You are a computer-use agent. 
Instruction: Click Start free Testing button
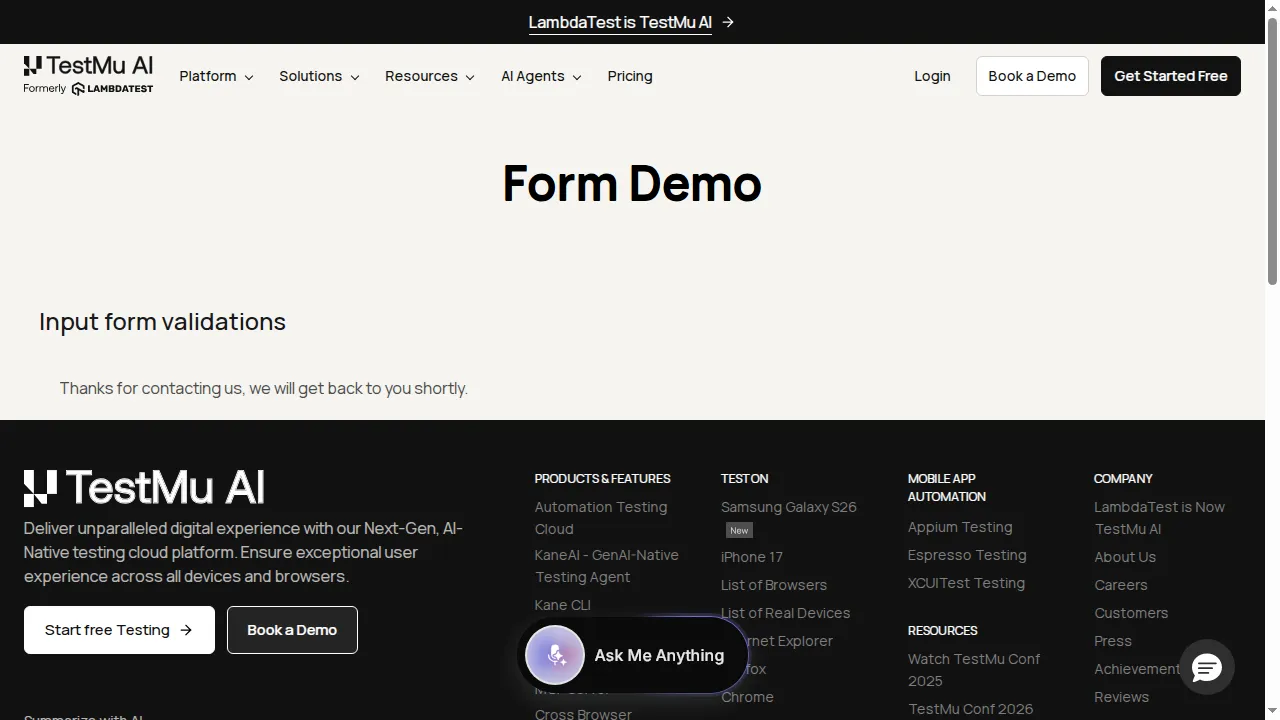(119, 630)
